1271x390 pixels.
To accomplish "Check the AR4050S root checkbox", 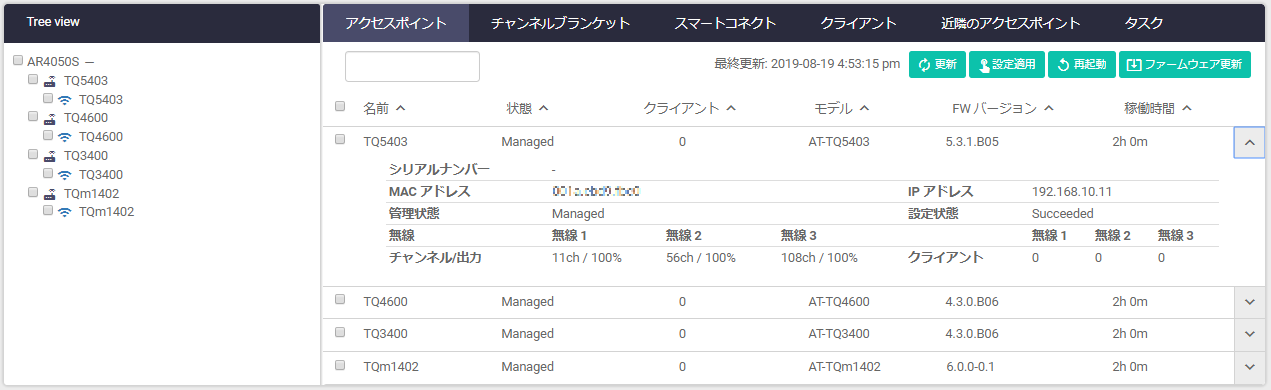I will pos(18,61).
